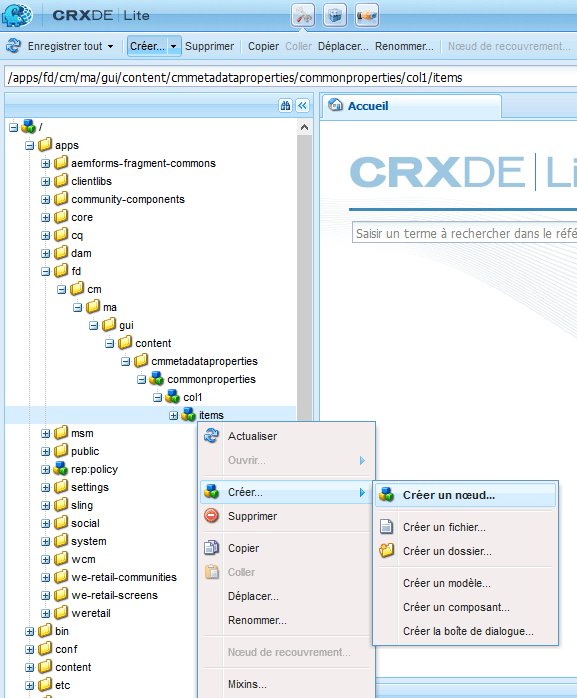Collapse the apps tree node
Image resolution: width=577 pixels, height=698 pixels.
tap(29, 145)
